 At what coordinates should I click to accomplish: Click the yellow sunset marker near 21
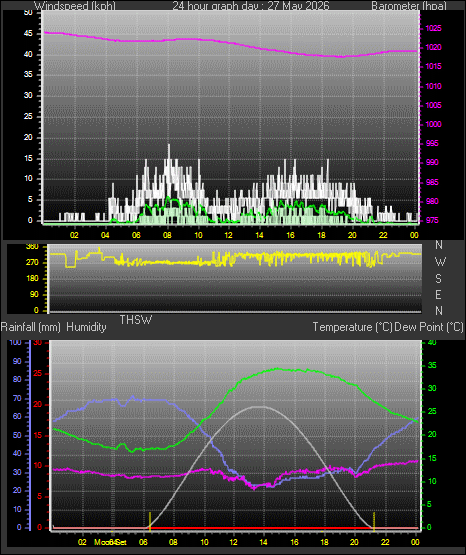click(374, 521)
